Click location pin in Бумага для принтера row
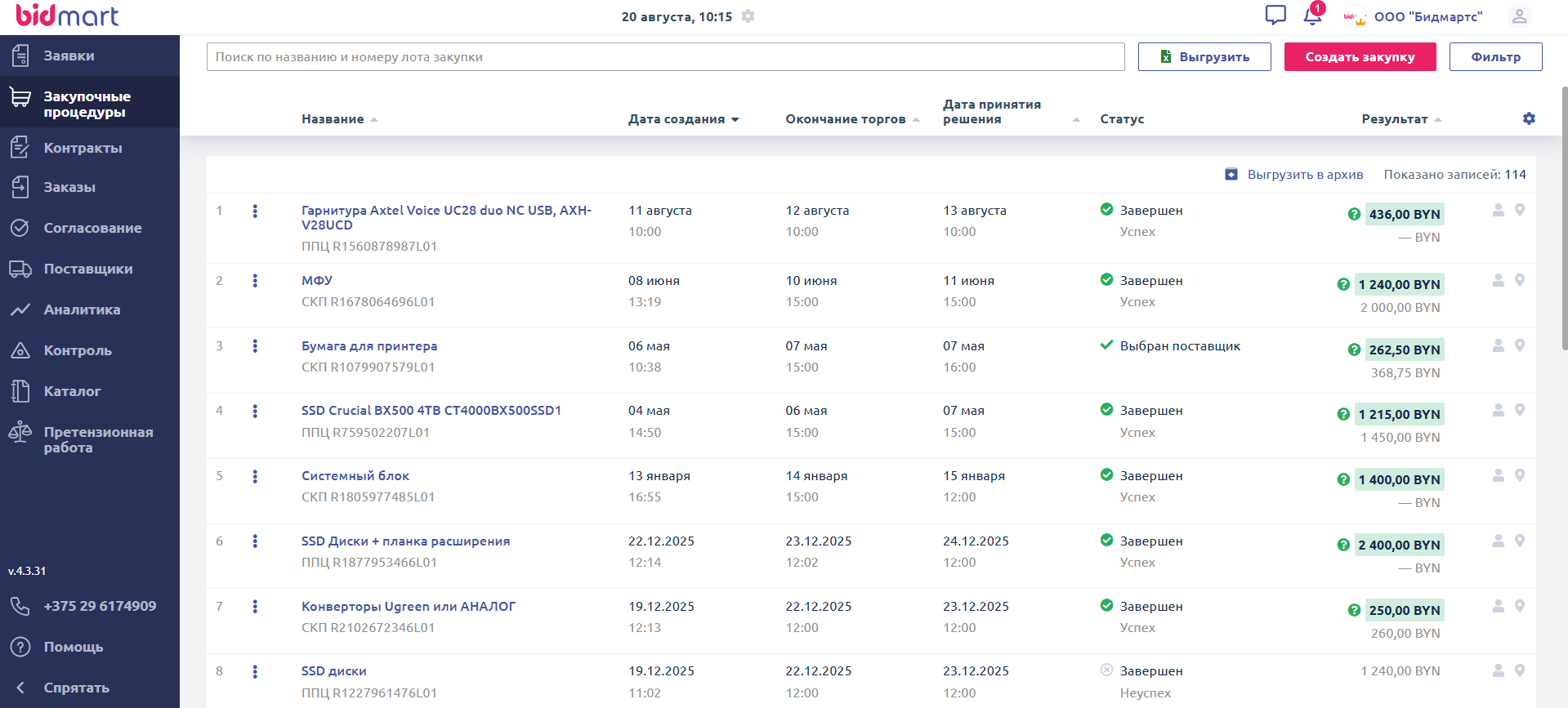The image size is (1568, 708). 1520,345
